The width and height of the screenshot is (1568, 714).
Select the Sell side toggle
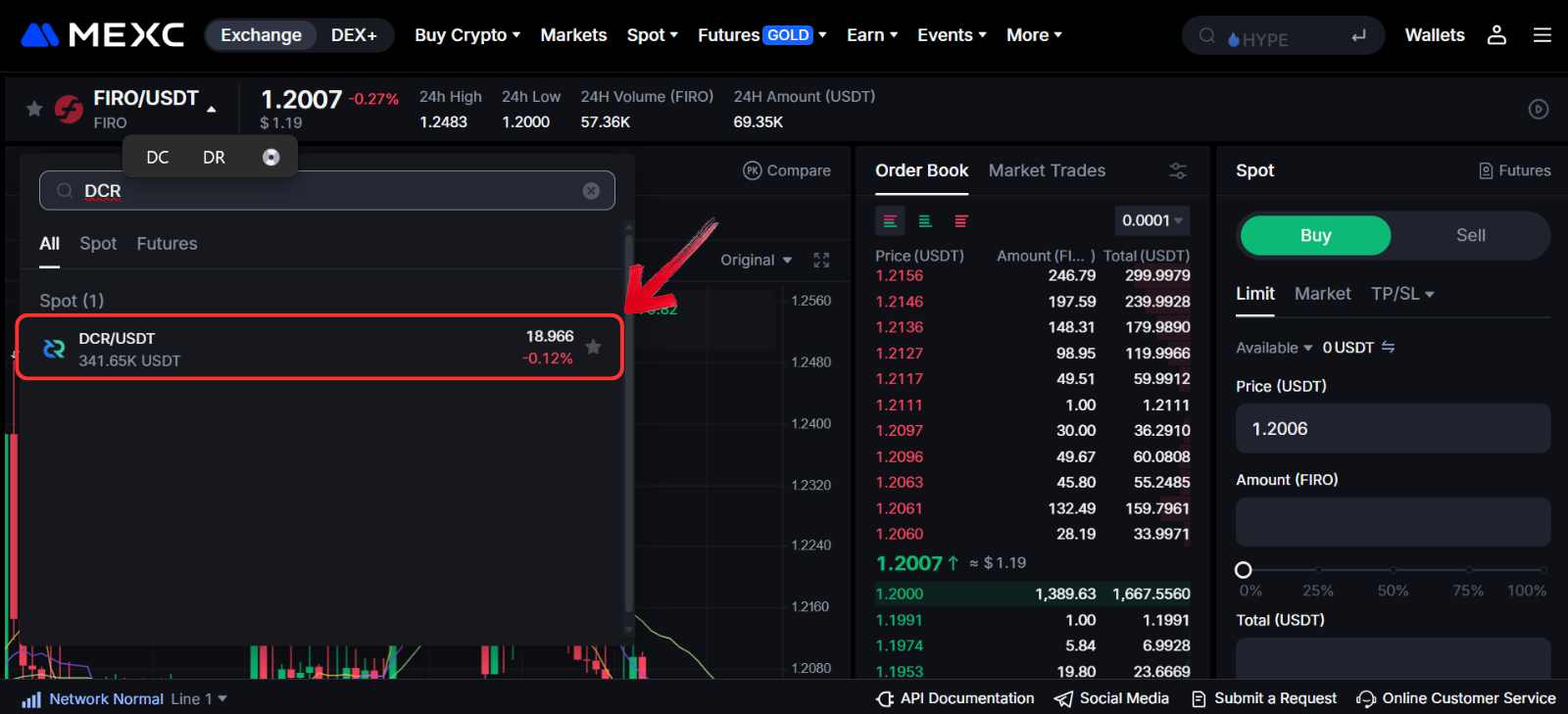pyautogui.click(x=1471, y=235)
